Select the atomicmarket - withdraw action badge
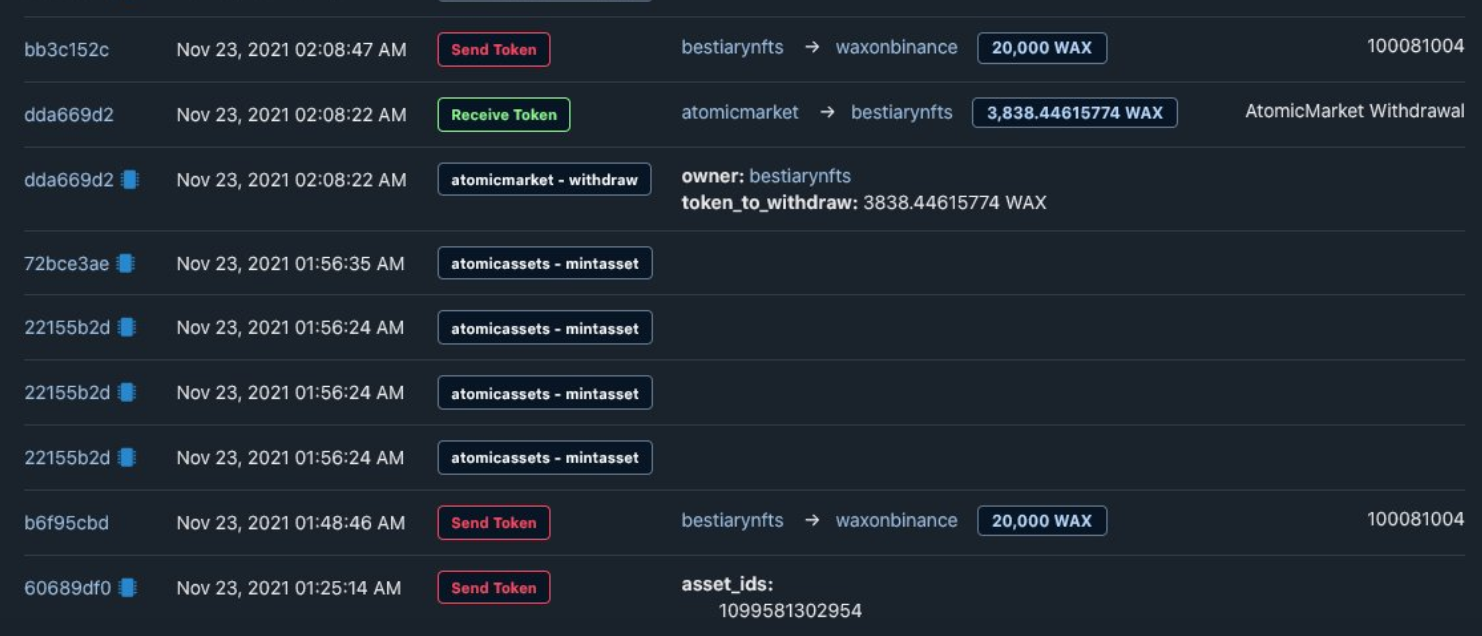Image resolution: width=1482 pixels, height=636 pixels. click(544, 180)
